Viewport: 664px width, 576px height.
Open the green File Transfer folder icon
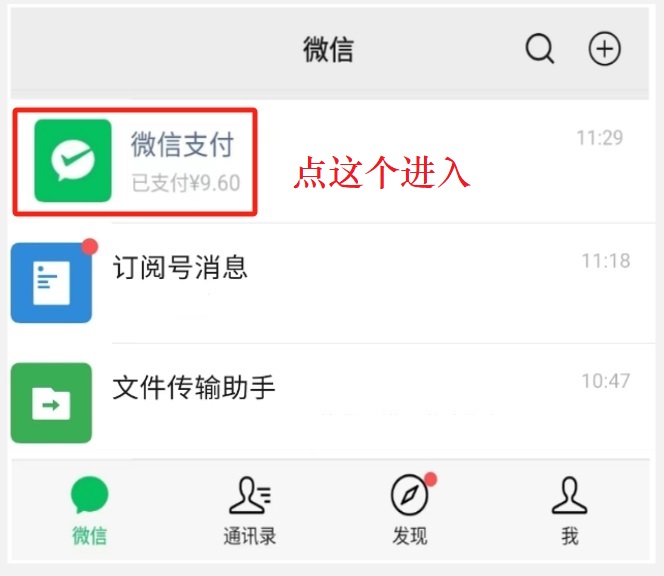[51, 403]
